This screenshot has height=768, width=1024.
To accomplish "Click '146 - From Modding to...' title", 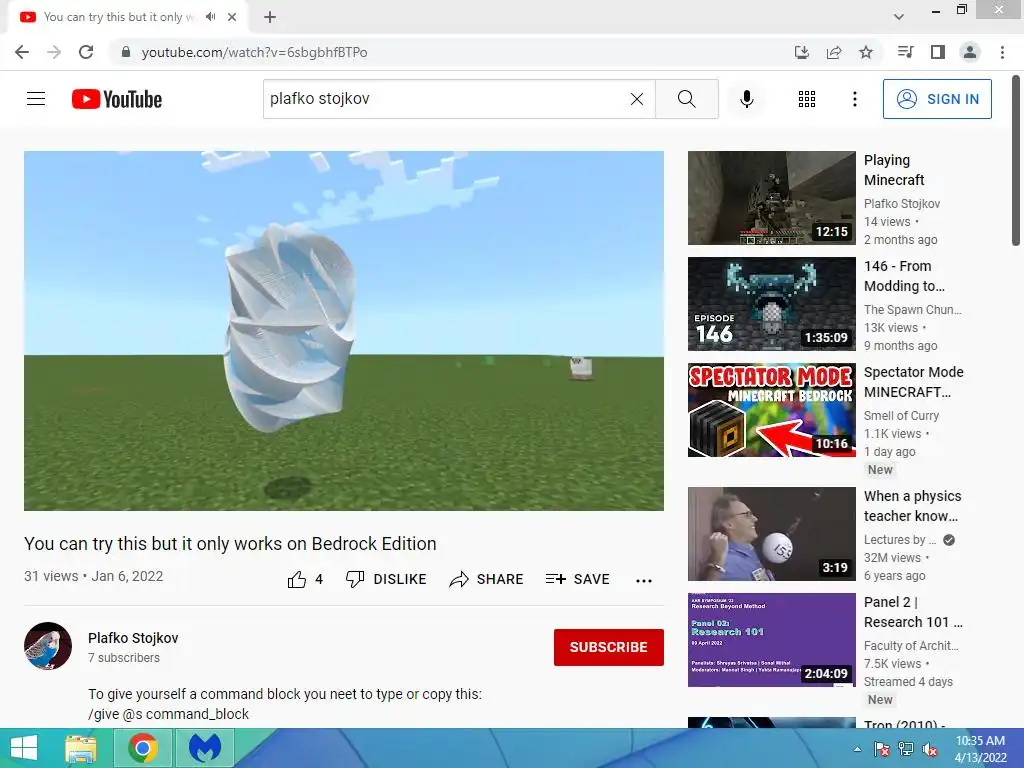I will coord(904,276).
